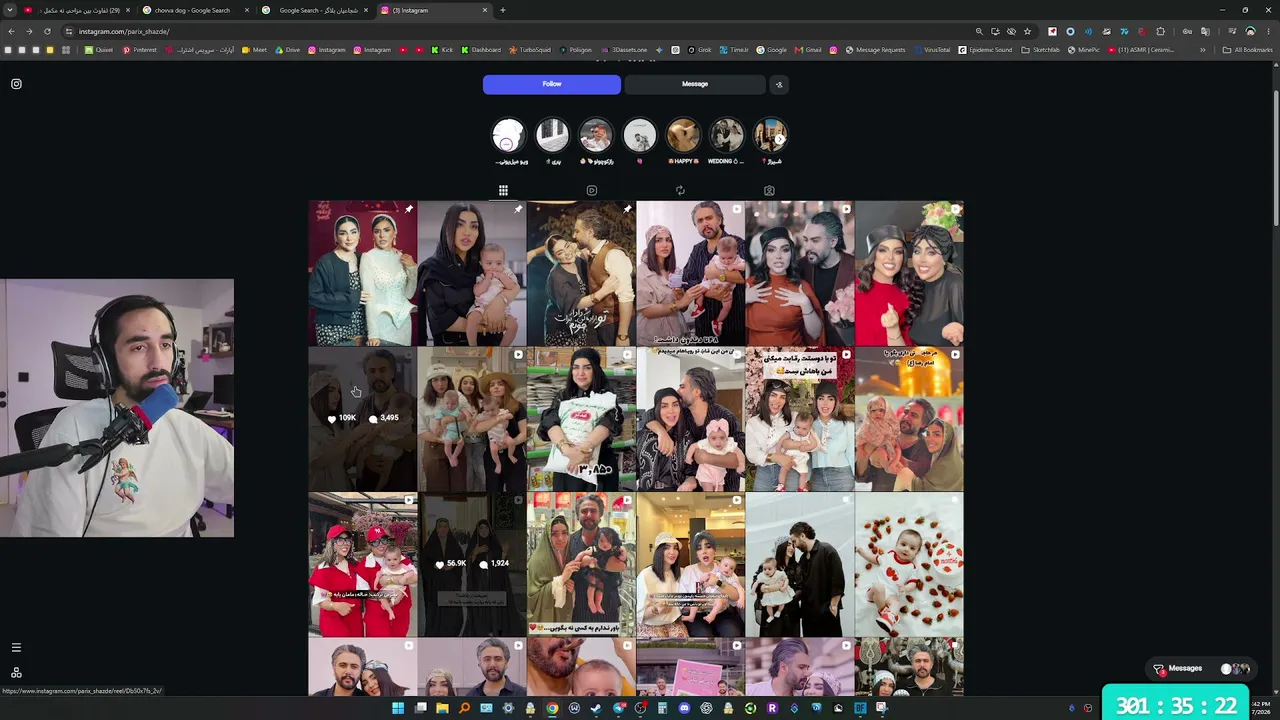Click the zoom magnifier icon in the address bar
Image resolution: width=1280 pixels, height=720 pixels.
979,31
